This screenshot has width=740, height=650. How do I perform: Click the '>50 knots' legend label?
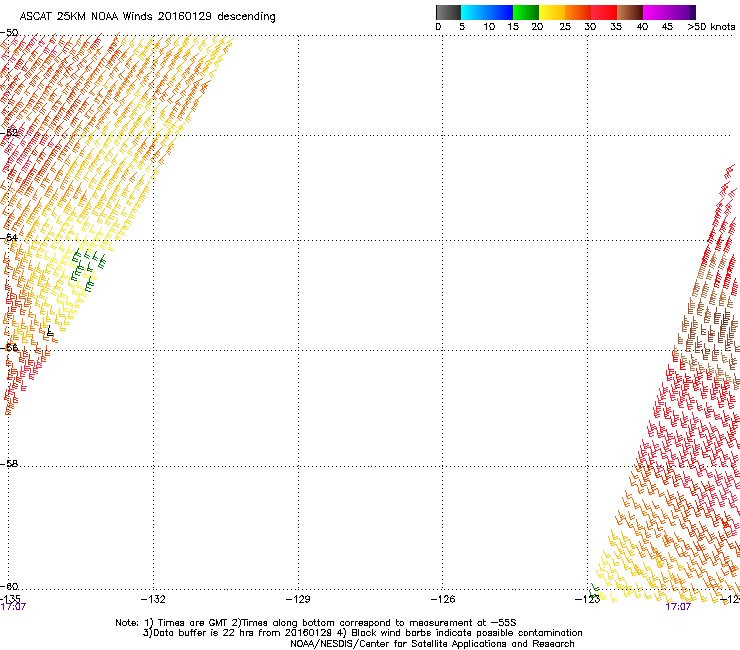711,27
